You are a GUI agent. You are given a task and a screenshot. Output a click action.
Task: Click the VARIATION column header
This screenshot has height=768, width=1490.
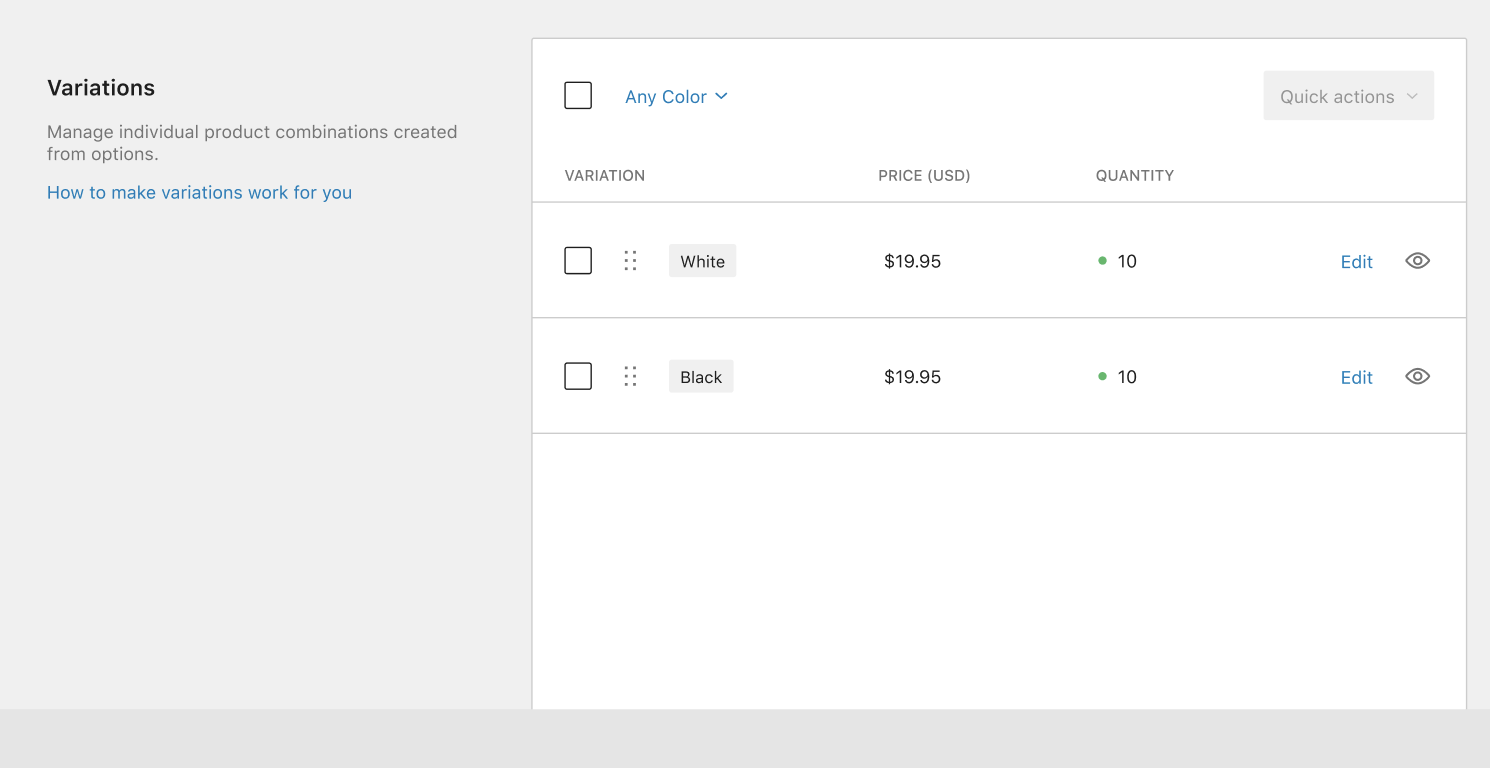605,175
